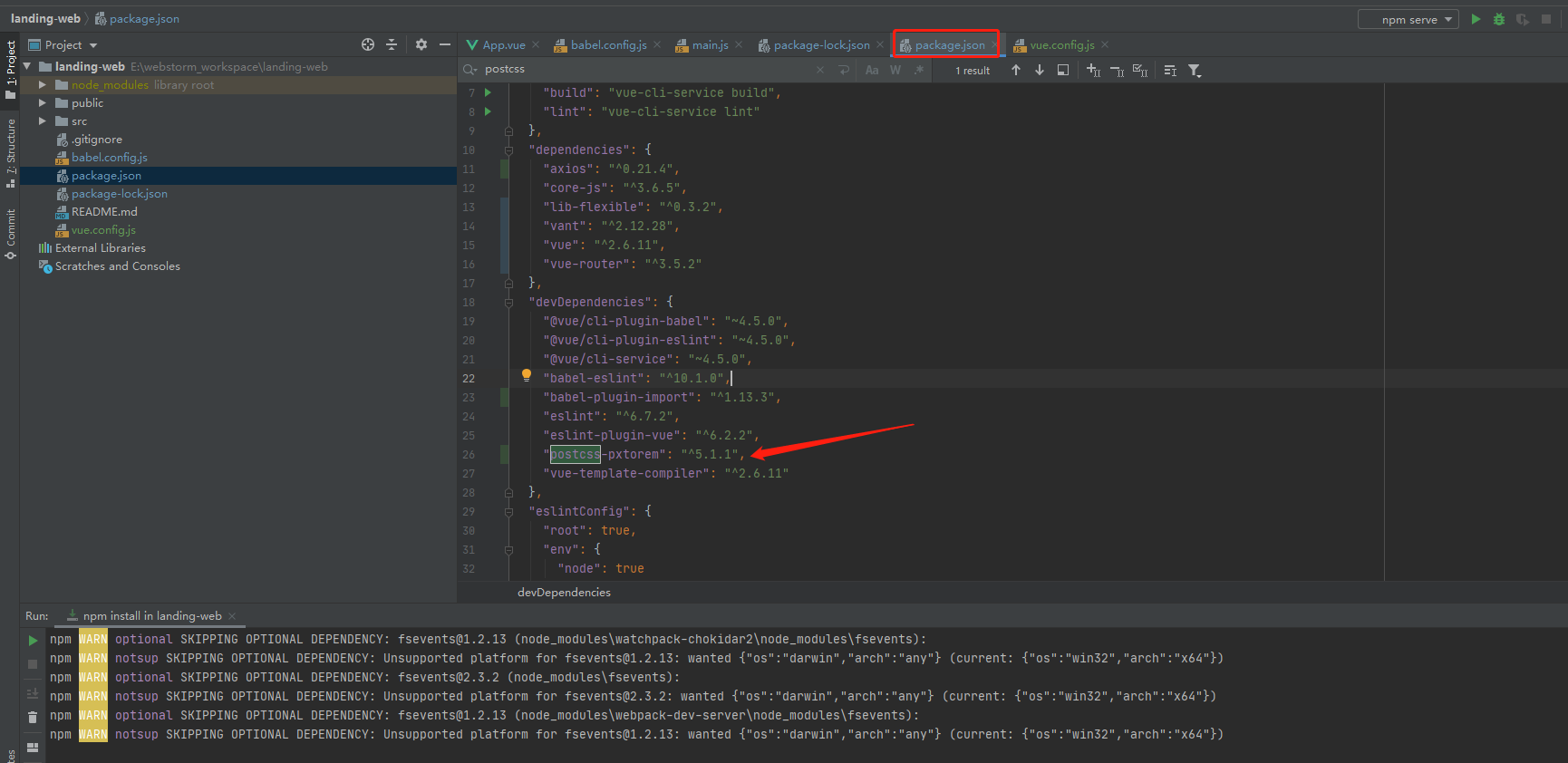Viewport: 1568px width, 763px height.
Task: Locate current file in Project tree
Action: (x=368, y=44)
